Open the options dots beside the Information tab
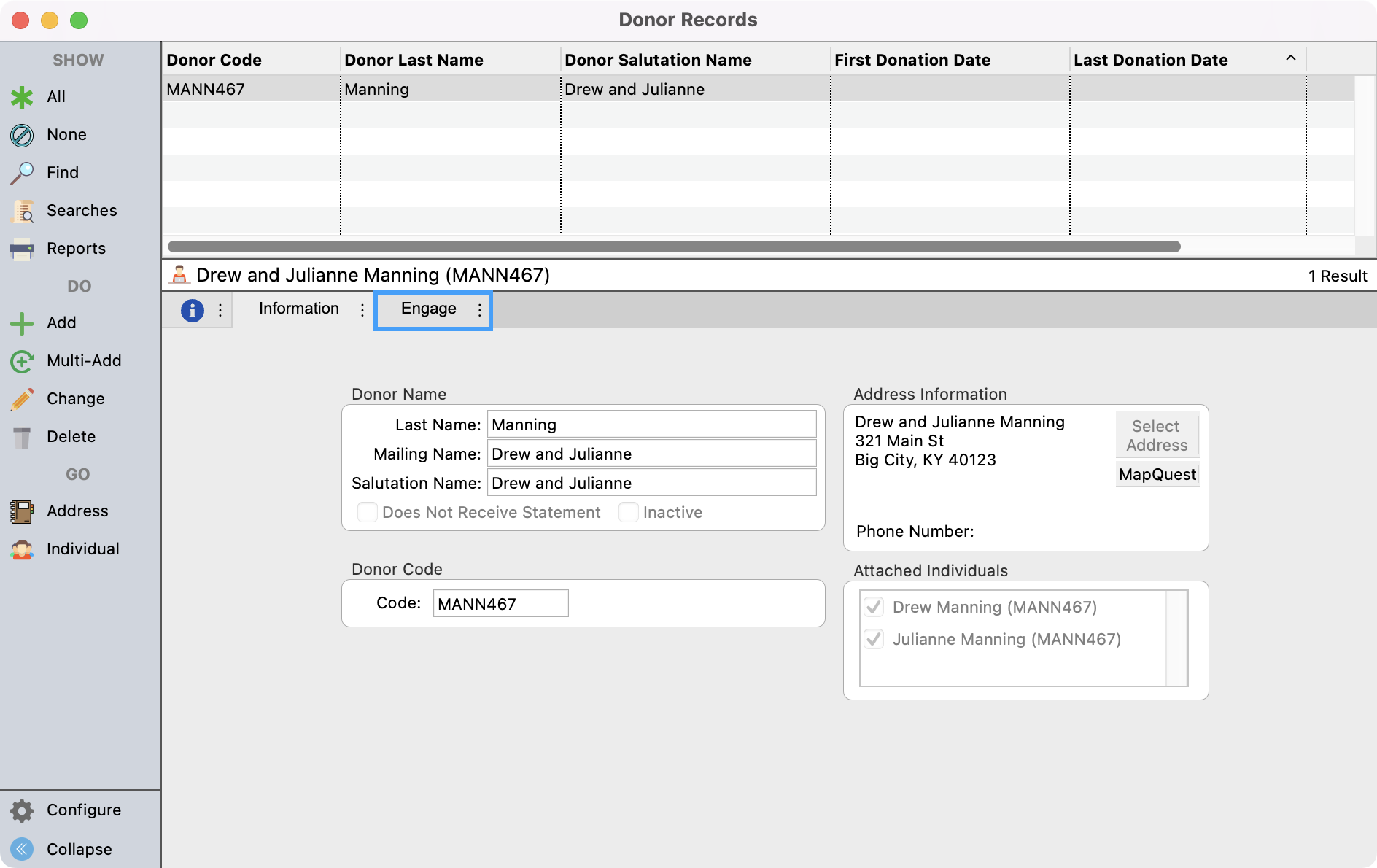This screenshot has height=868, width=1377. pos(362,310)
